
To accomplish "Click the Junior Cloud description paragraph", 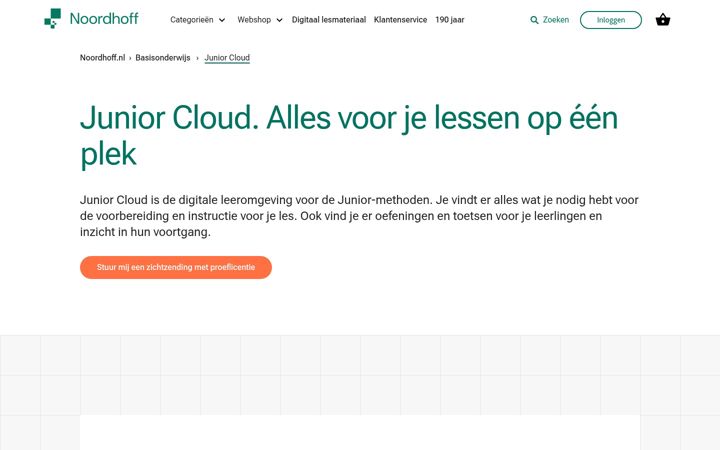I will (x=359, y=216).
